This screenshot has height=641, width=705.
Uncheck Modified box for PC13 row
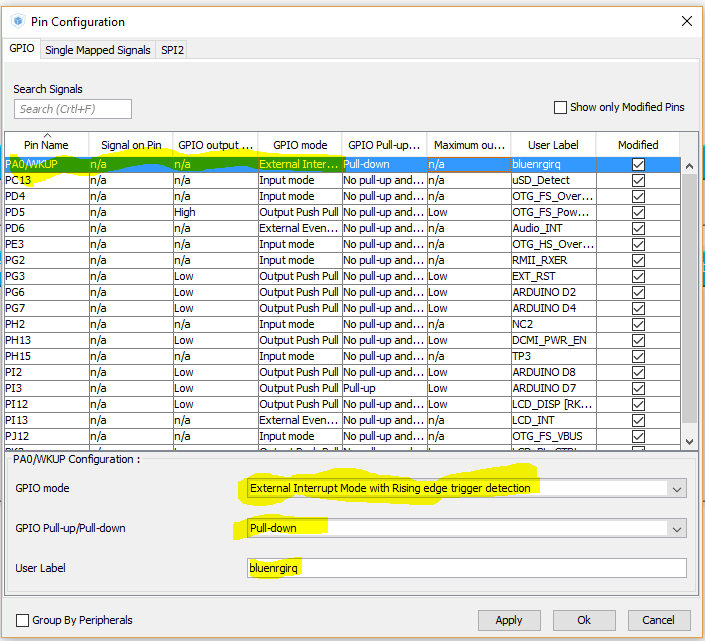click(x=638, y=180)
